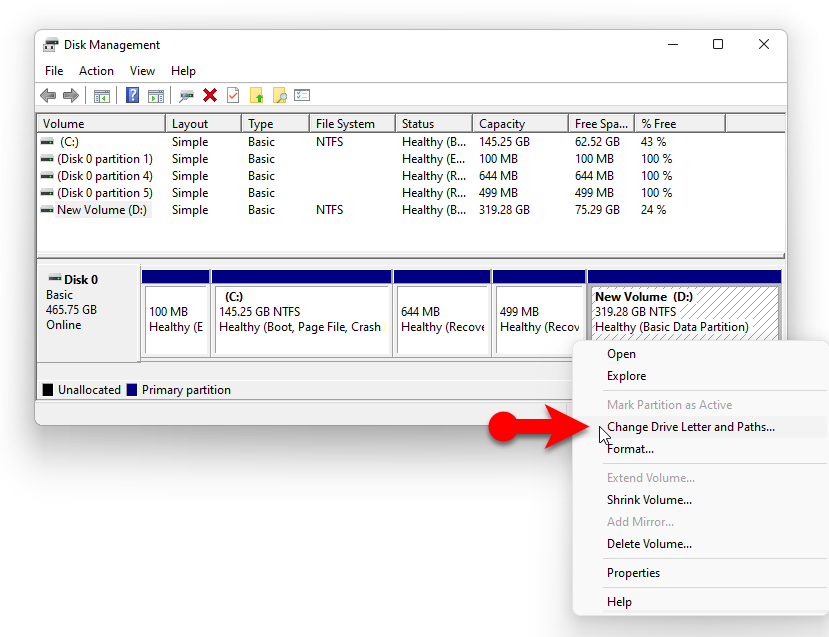The width and height of the screenshot is (829, 637).
Task: Sort by Capacity column header
Action: pyautogui.click(x=520, y=124)
